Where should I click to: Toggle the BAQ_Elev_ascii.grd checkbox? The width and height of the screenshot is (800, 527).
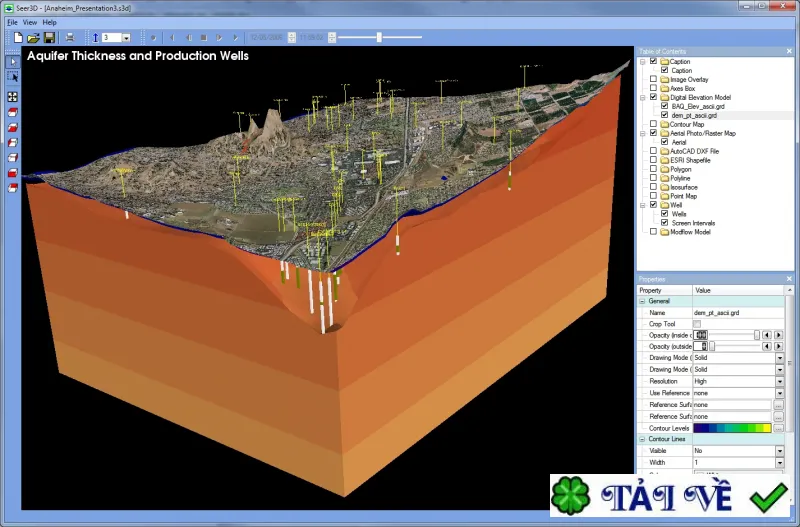[x=664, y=106]
